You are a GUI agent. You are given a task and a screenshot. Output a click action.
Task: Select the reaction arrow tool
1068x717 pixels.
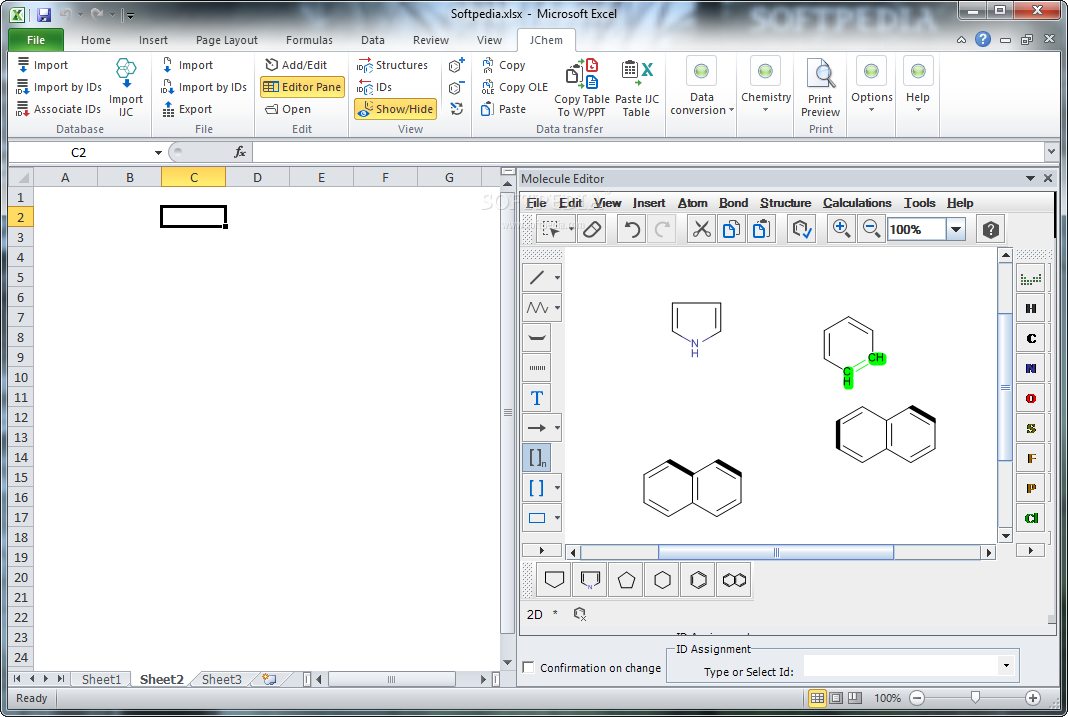(x=537, y=428)
